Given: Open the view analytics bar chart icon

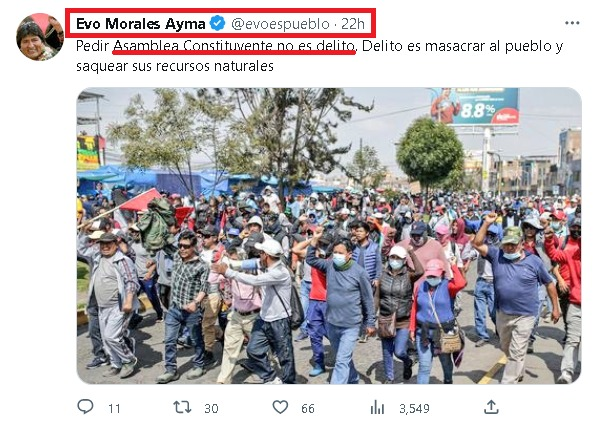Looking at the screenshot, I should (377, 407).
